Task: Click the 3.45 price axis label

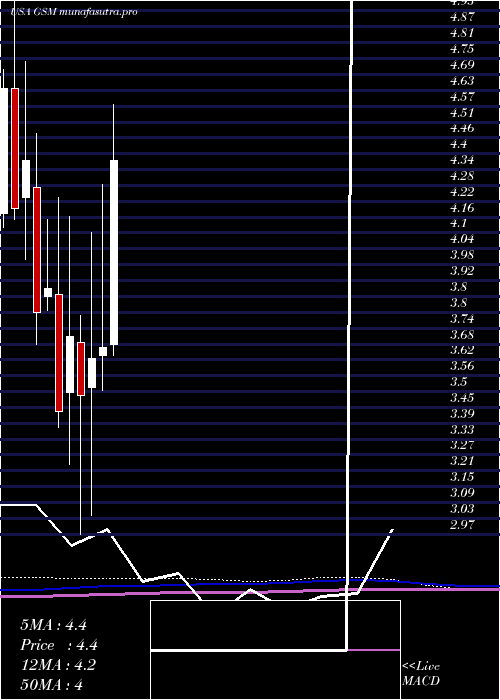Action: (462, 397)
